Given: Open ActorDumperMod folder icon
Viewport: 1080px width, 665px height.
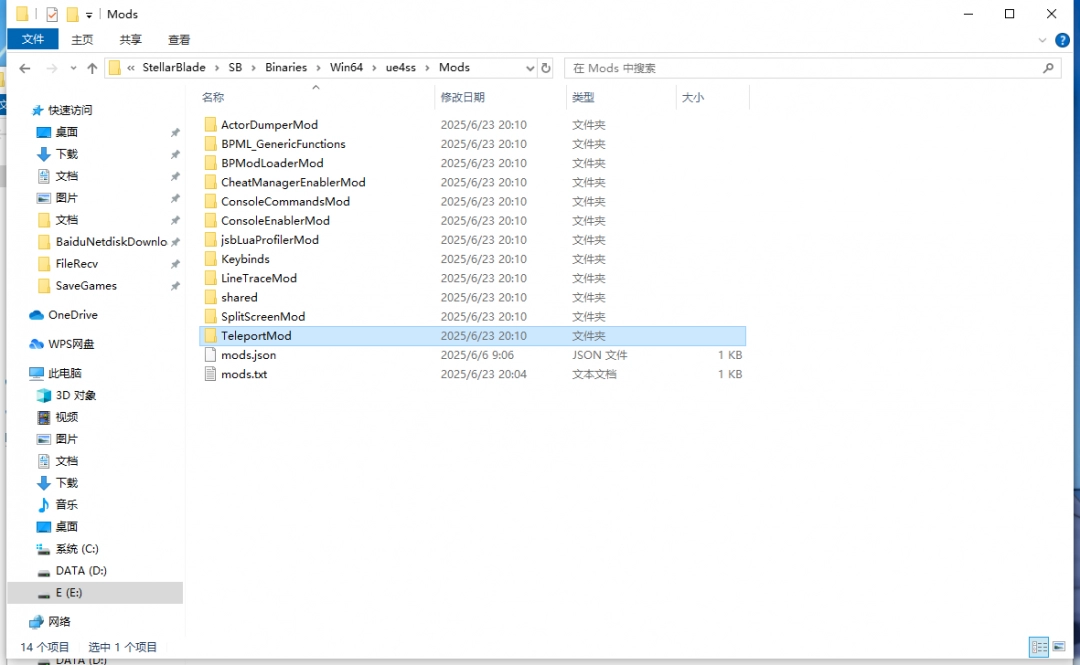Looking at the screenshot, I should tap(210, 125).
